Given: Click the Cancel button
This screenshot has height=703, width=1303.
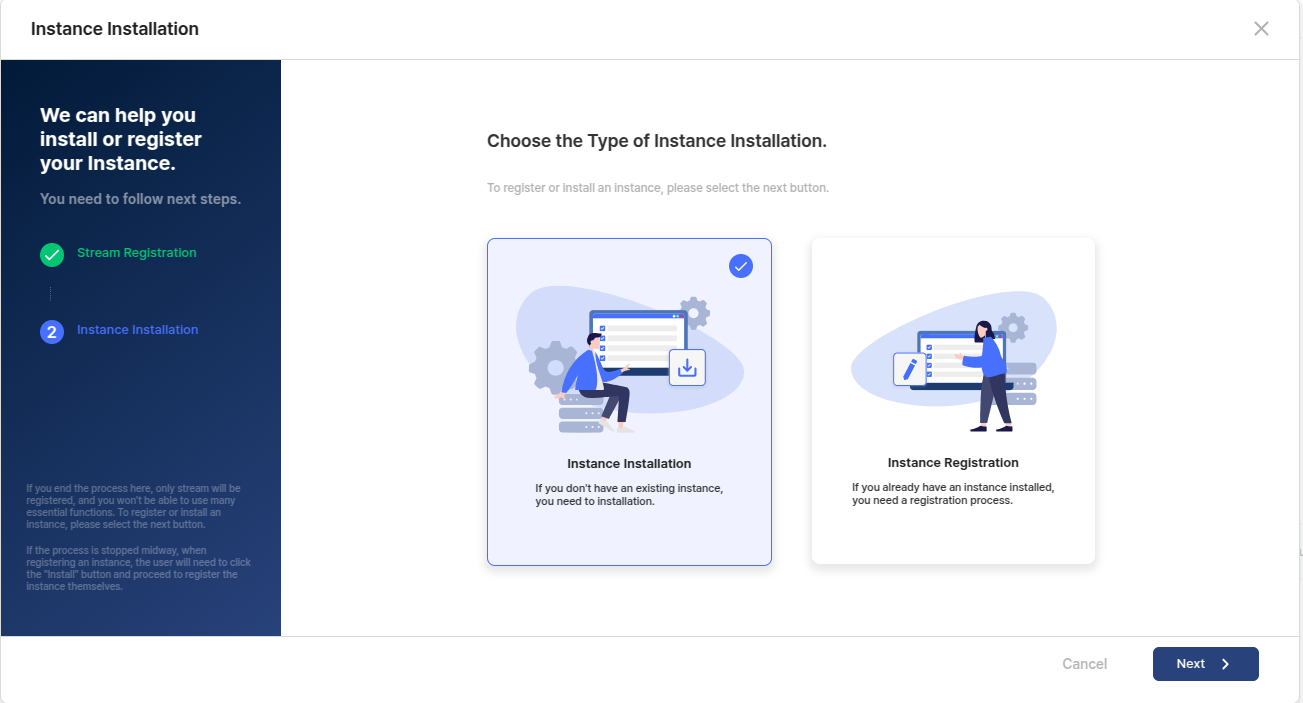Looking at the screenshot, I should pos(1084,664).
